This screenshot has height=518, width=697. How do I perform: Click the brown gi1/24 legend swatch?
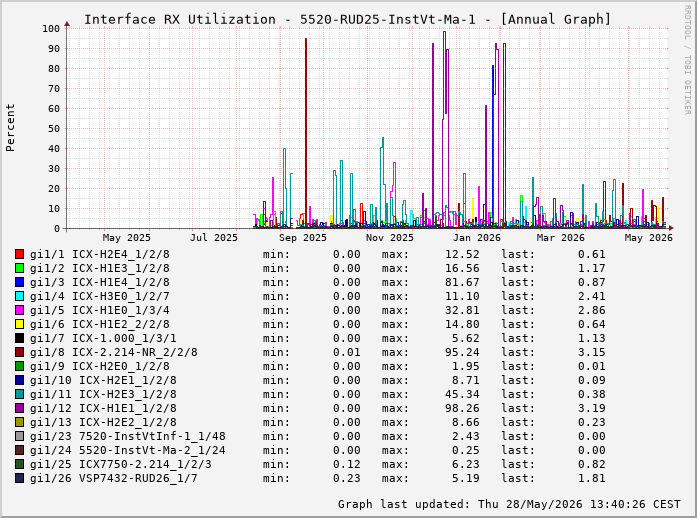(x=19, y=450)
